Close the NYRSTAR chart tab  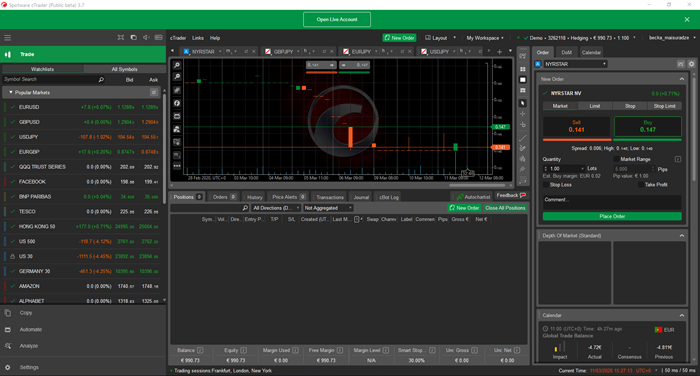(x=254, y=52)
